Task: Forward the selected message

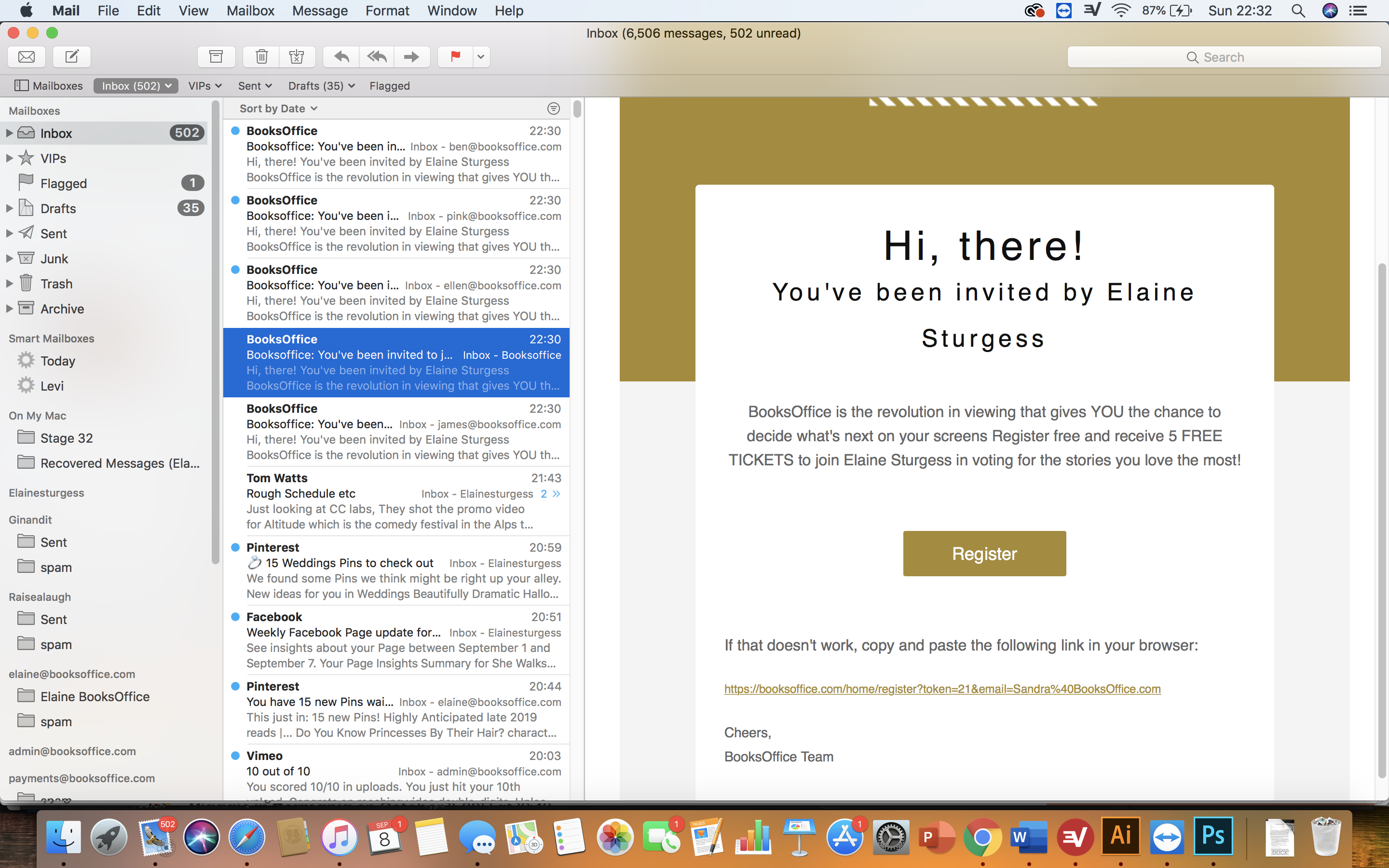Action: pyautogui.click(x=412, y=57)
